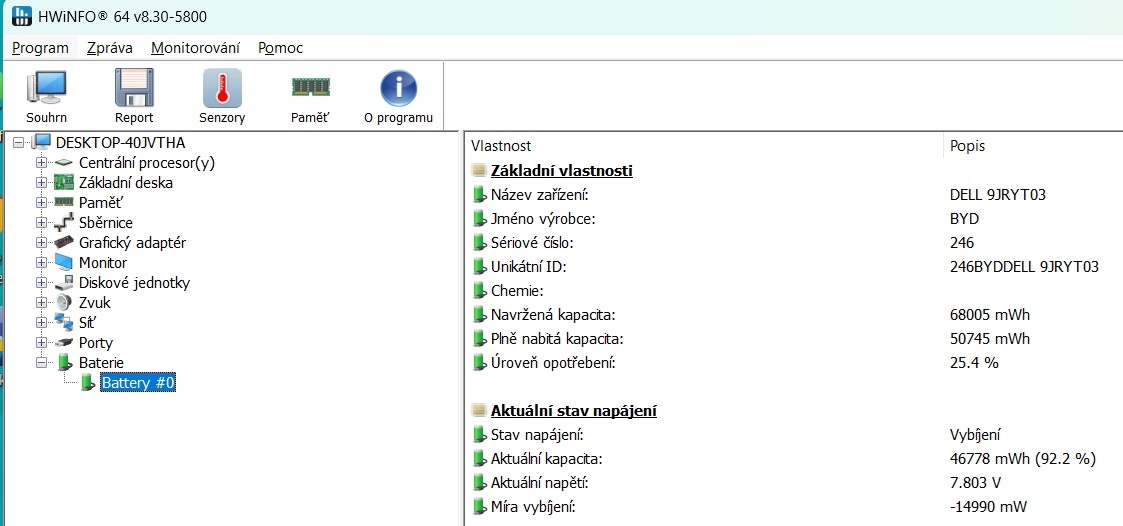Click the Zvuk speaker icon in tree

pyautogui.click(x=64, y=303)
